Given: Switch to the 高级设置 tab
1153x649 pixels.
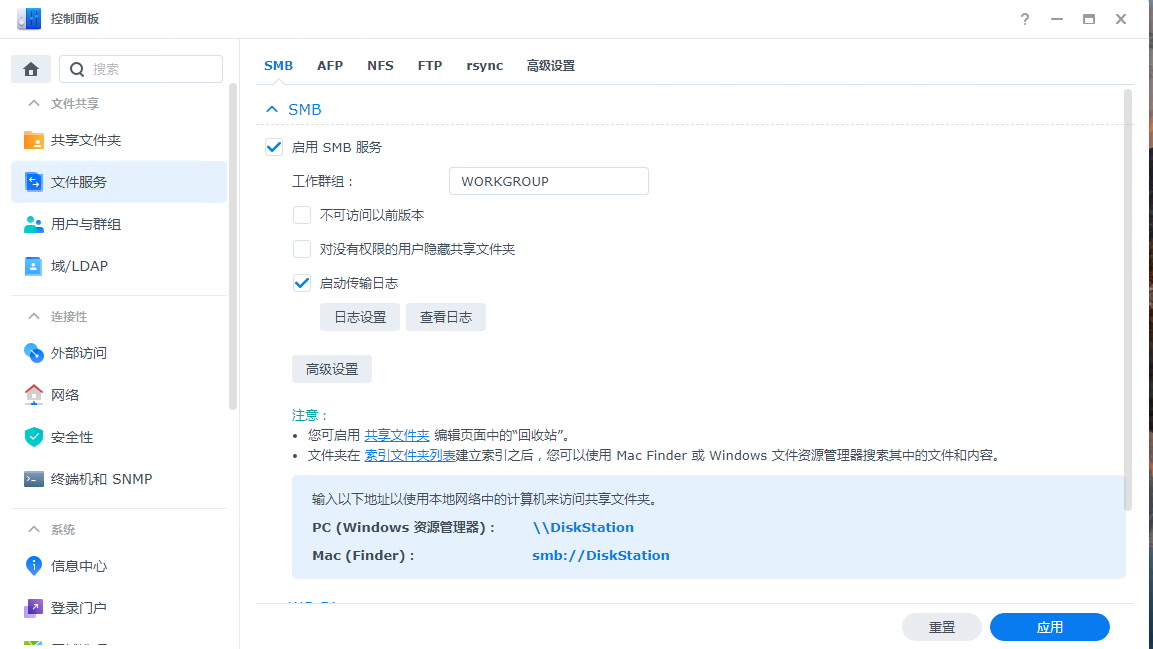Looking at the screenshot, I should tap(551, 65).
